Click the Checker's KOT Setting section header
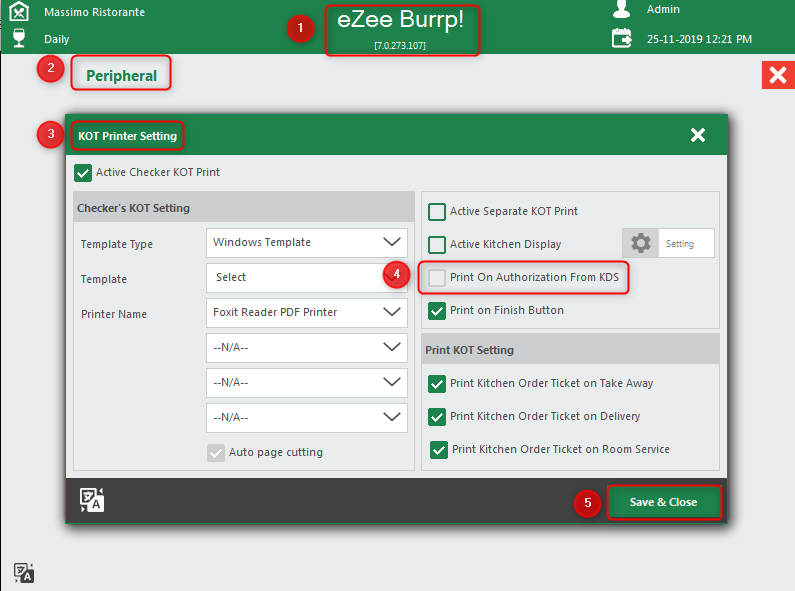Screen dimensions: 795x591 click(133, 208)
